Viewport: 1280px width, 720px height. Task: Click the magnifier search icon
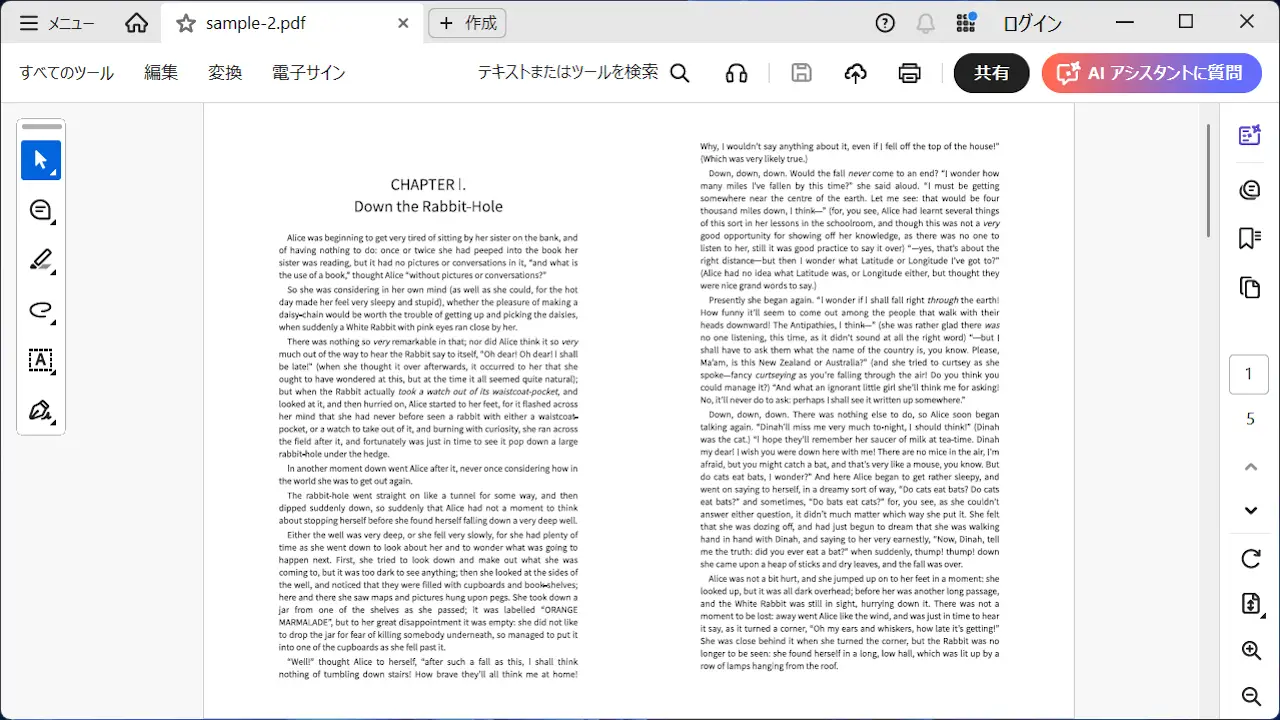(x=680, y=73)
